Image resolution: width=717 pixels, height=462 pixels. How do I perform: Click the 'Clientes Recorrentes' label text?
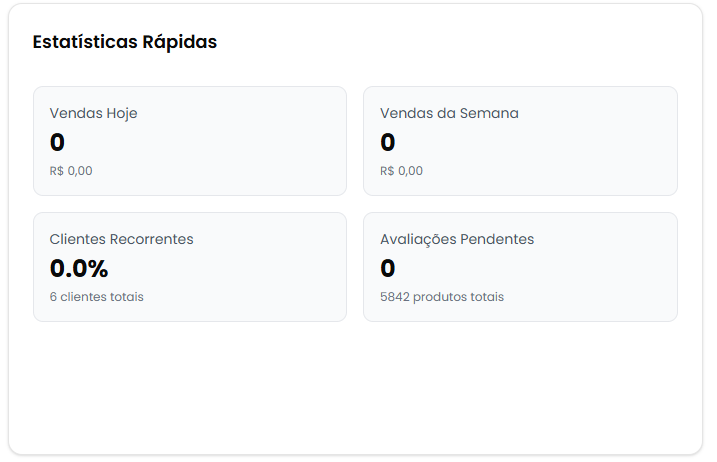[x=122, y=239]
